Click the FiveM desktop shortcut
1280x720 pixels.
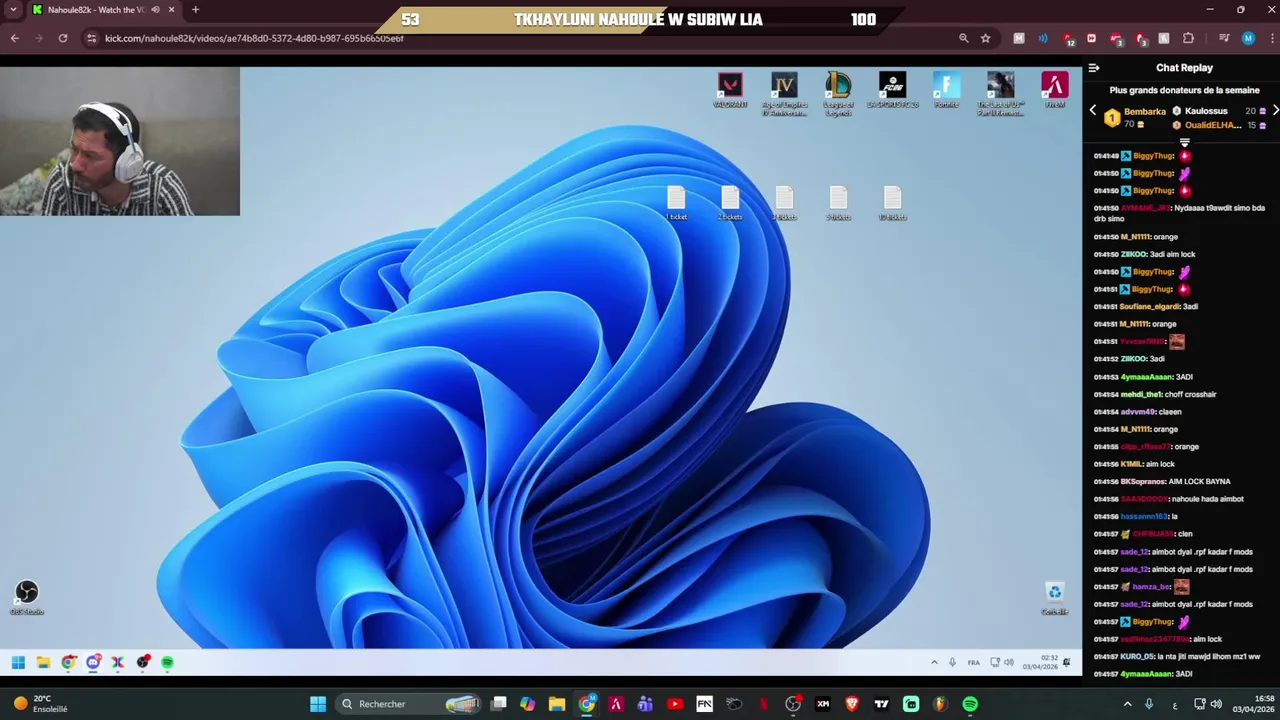click(x=1054, y=91)
